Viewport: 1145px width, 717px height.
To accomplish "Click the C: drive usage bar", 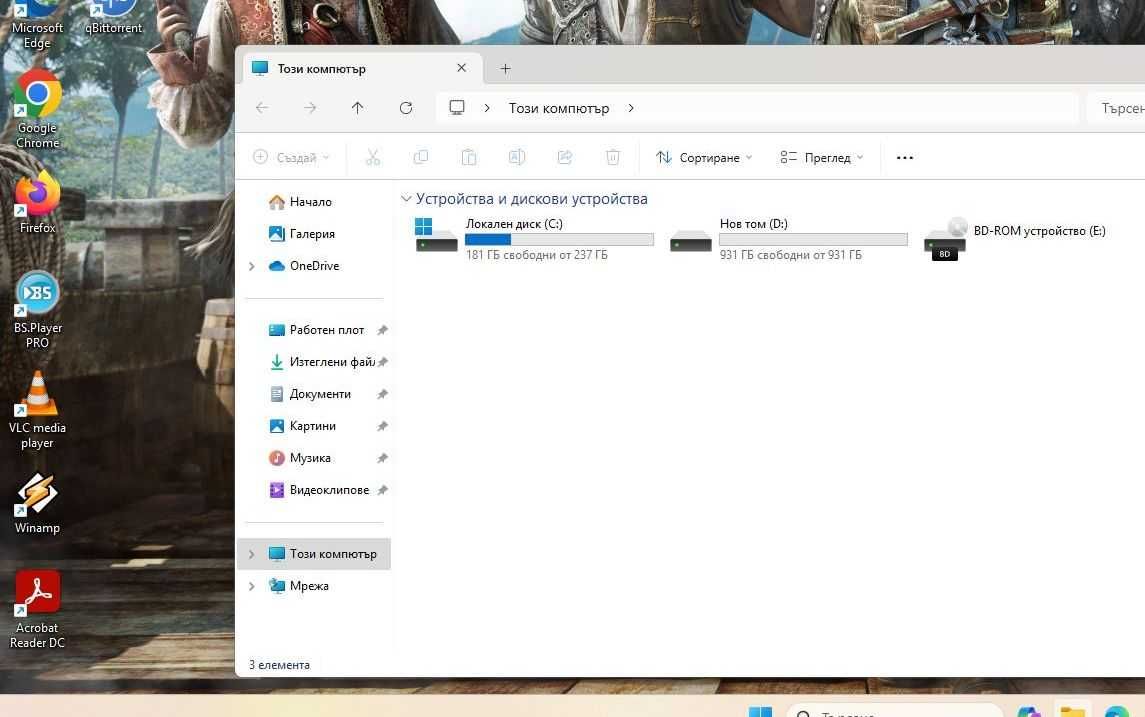I will [x=559, y=239].
